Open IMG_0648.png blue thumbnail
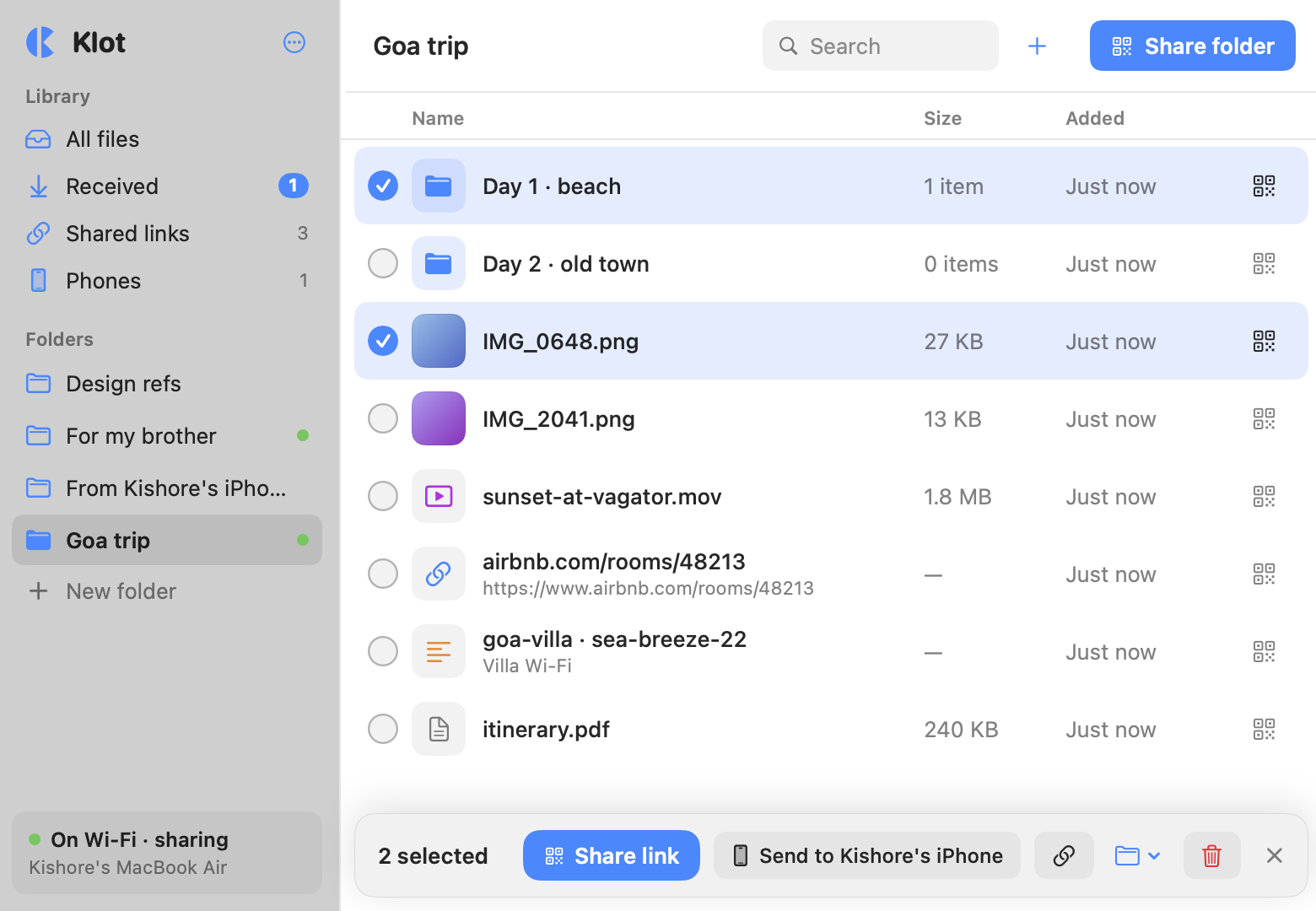This screenshot has height=911, width=1316. 439,341
